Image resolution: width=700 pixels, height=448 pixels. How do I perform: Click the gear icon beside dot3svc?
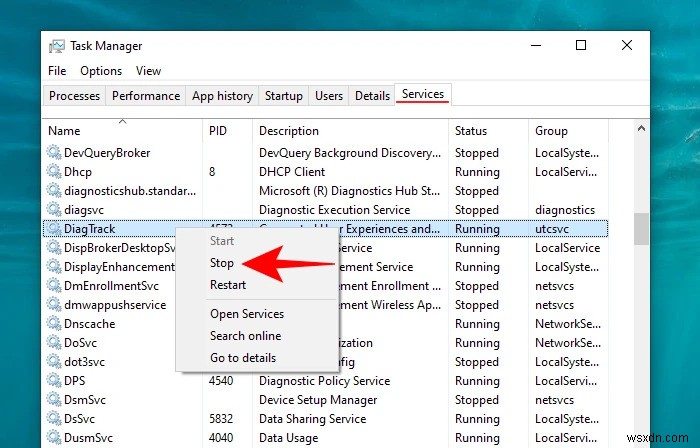(54, 361)
